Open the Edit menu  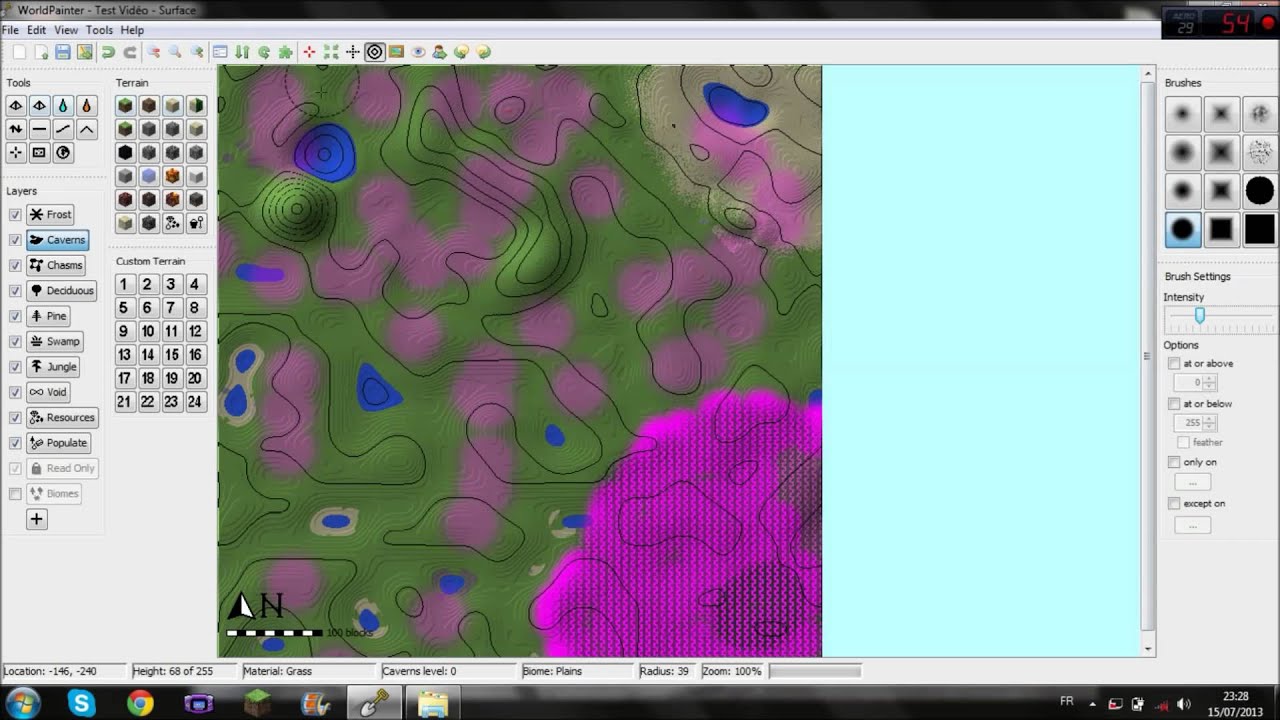(x=37, y=30)
